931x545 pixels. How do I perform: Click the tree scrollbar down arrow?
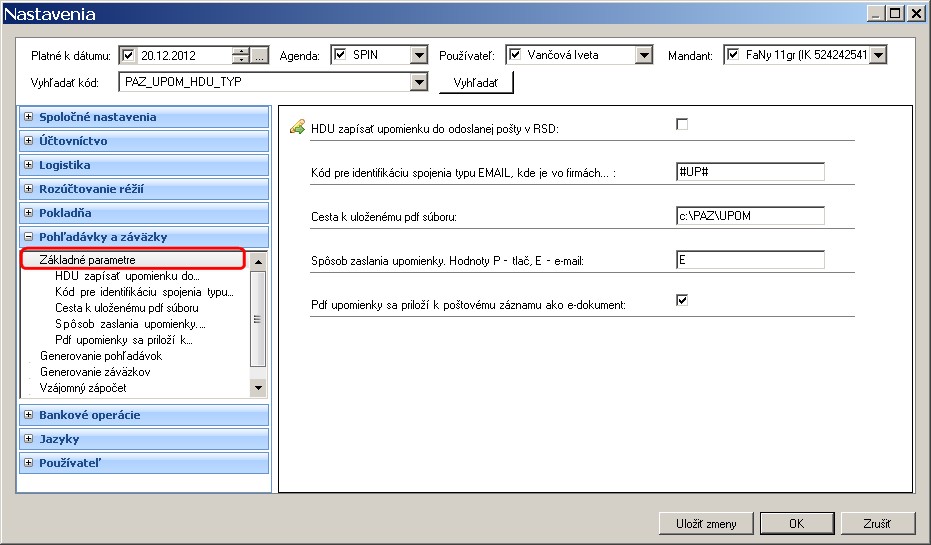pyautogui.click(x=258, y=388)
